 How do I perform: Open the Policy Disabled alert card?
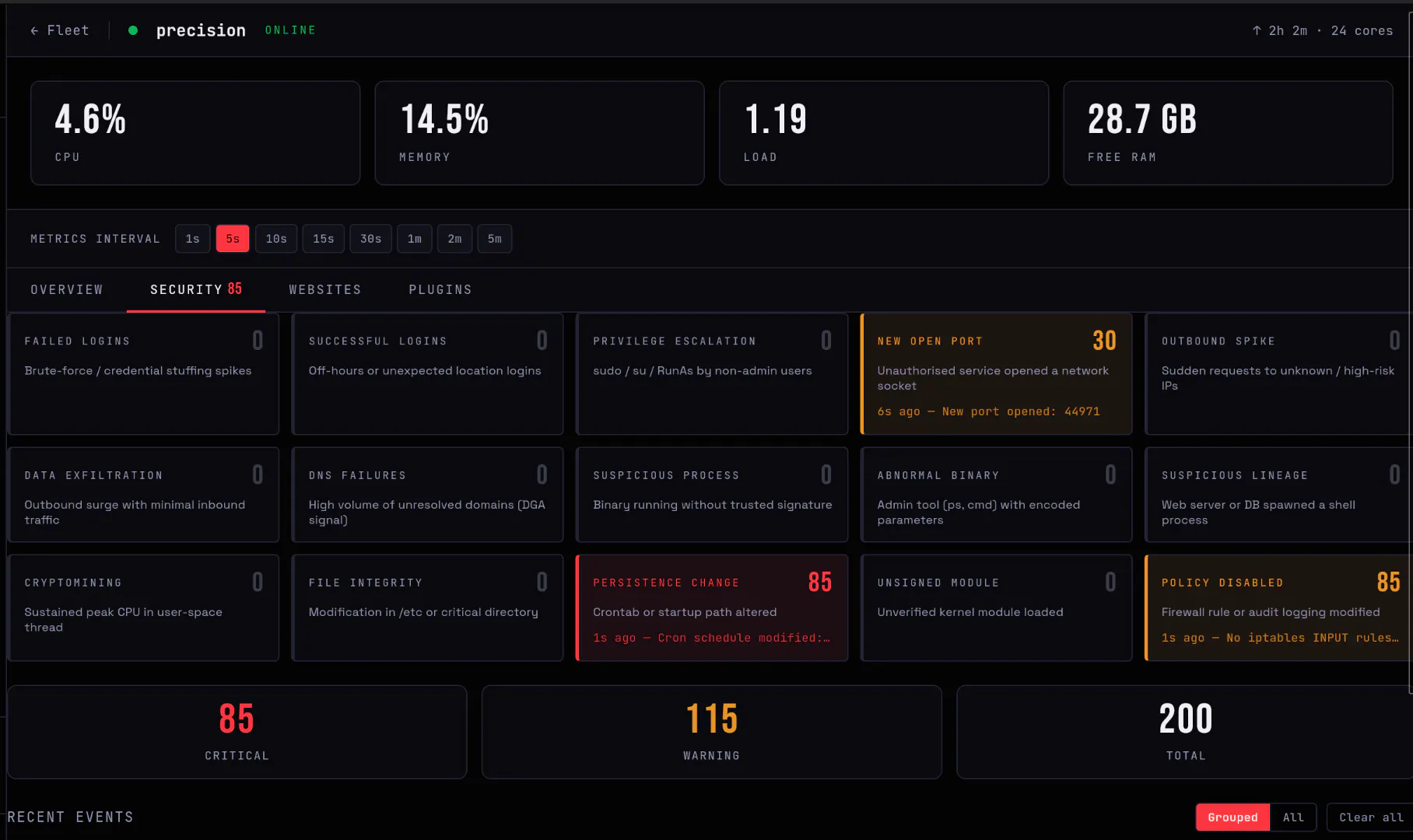[1278, 608]
